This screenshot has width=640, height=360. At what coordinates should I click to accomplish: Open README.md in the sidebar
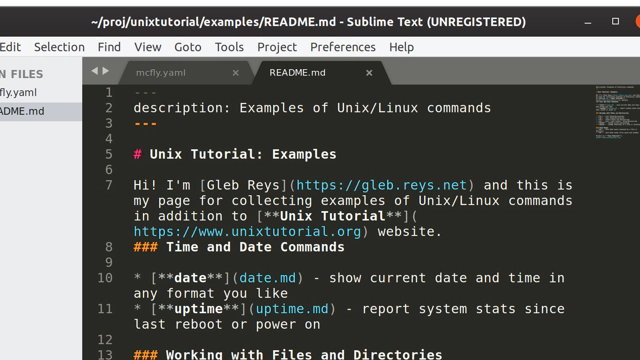[41, 111]
